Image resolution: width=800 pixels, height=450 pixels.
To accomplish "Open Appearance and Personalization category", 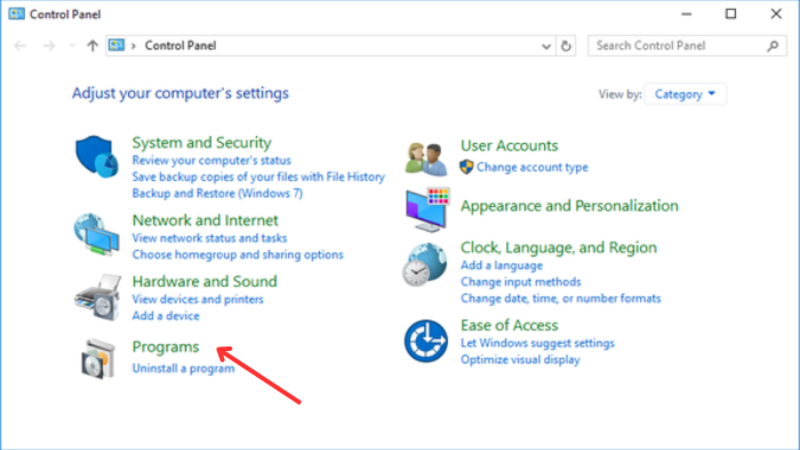I will (x=569, y=206).
